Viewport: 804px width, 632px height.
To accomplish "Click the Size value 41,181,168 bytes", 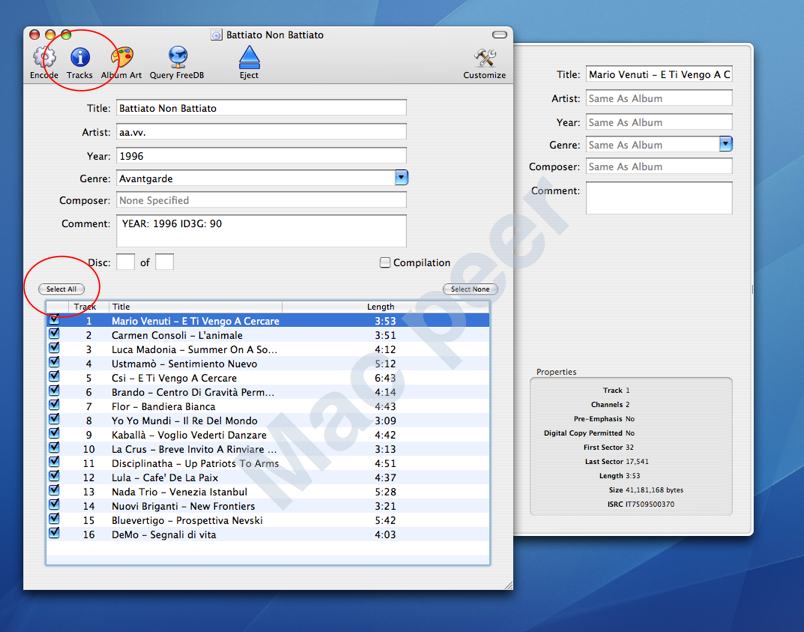I will (654, 490).
